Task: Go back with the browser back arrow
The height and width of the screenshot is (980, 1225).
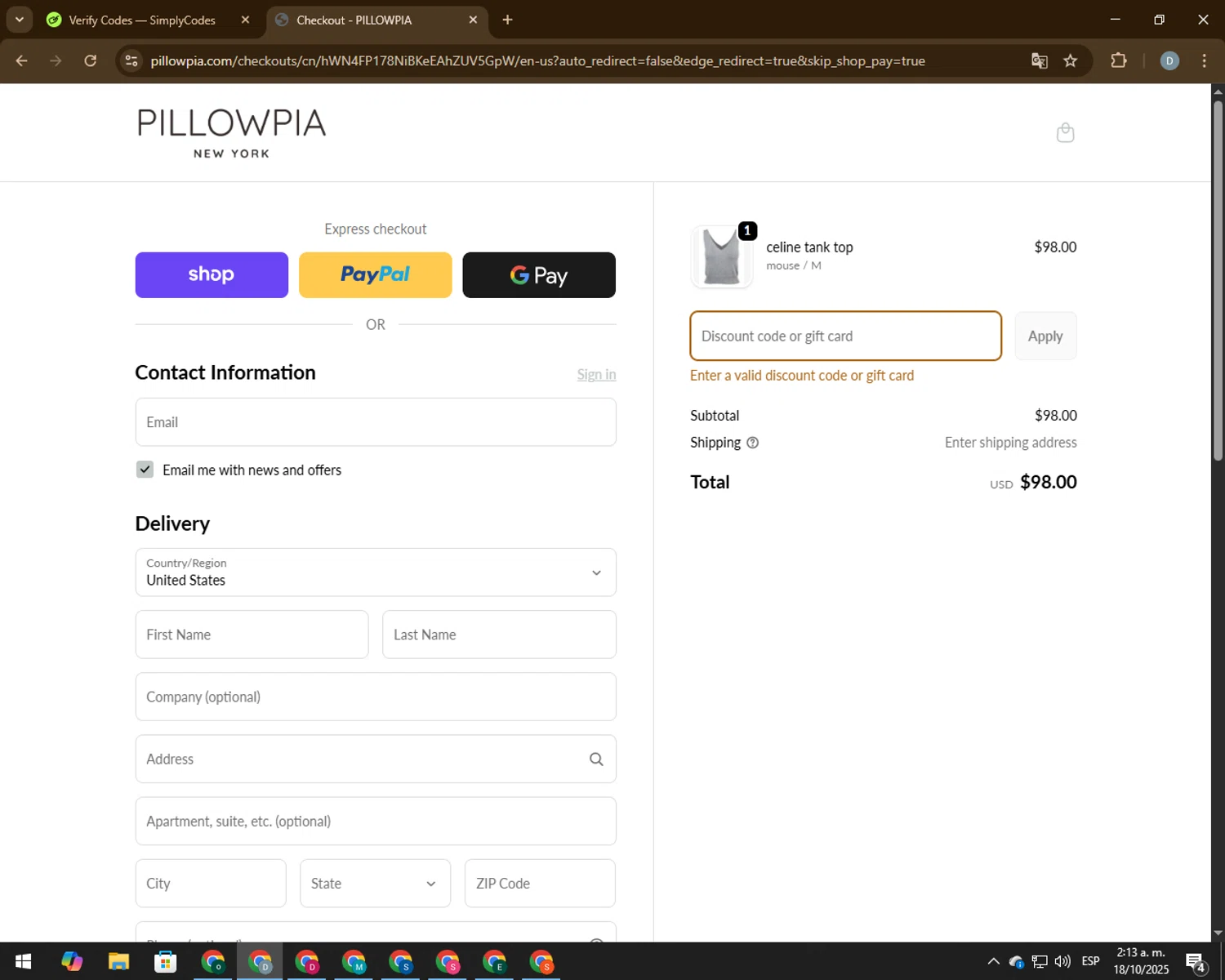Action: pos(22,60)
